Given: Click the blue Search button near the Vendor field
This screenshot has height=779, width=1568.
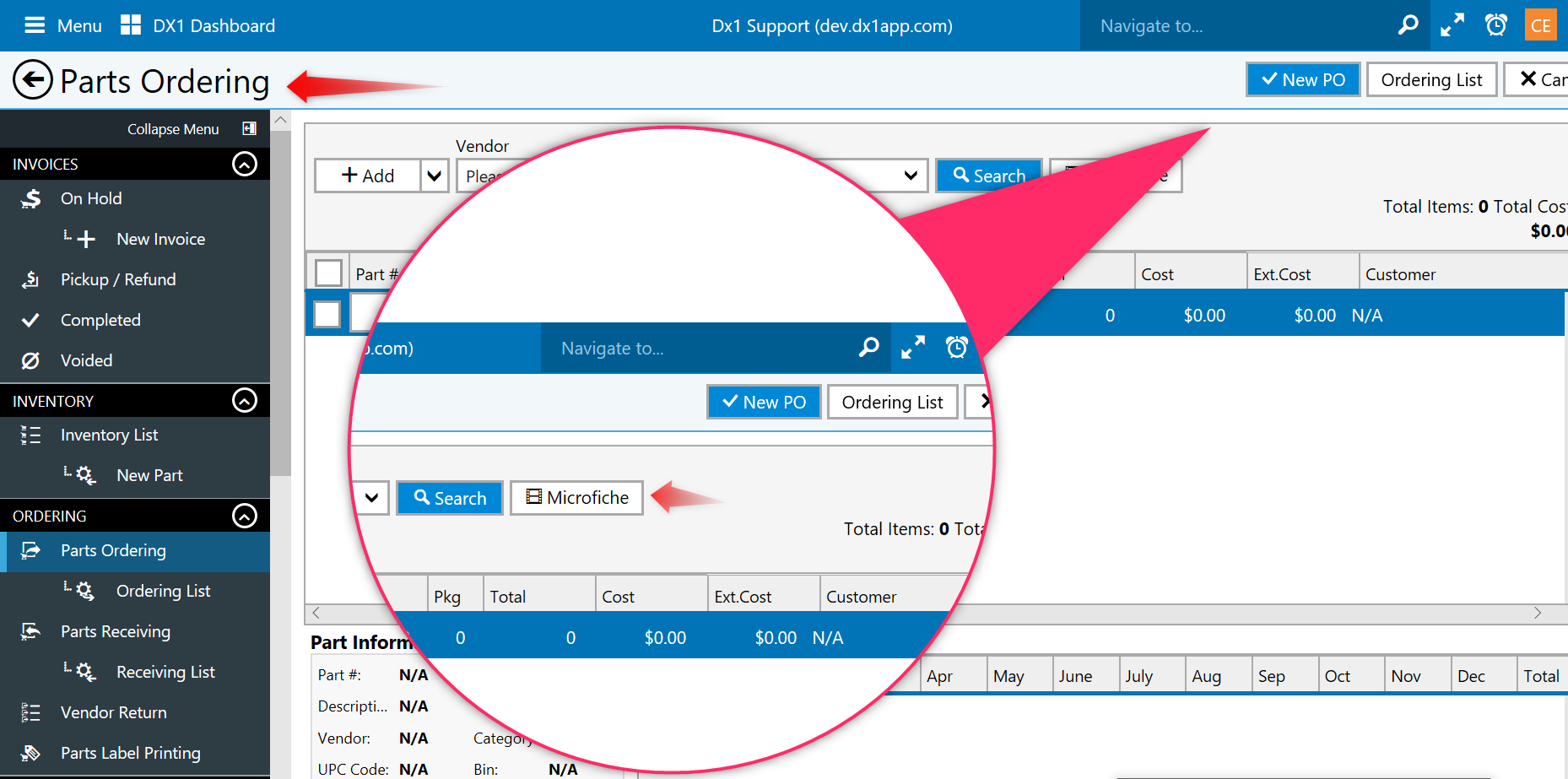Looking at the screenshot, I should (989, 176).
